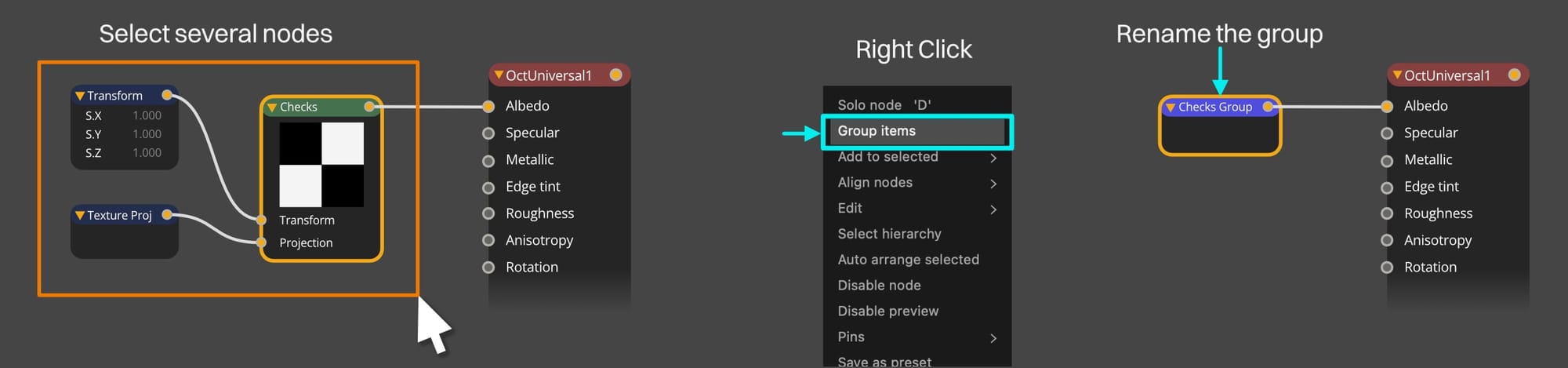Choose Disable preview in the context menu
The height and width of the screenshot is (368, 1568).
(917, 312)
